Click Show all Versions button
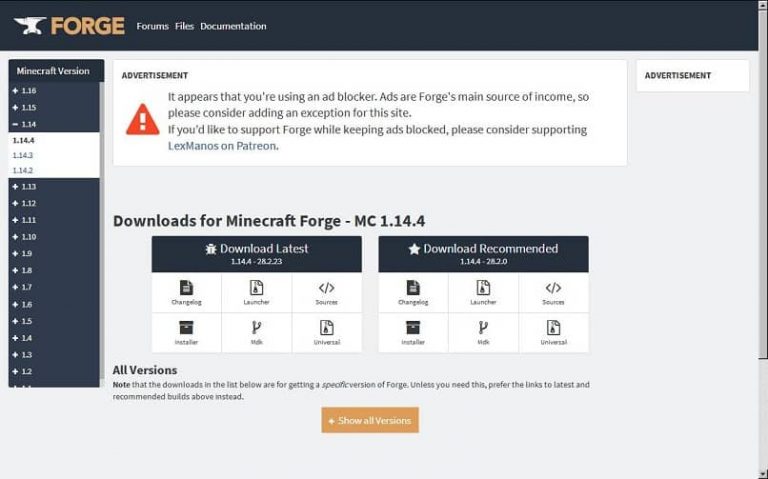768x479 pixels. pyautogui.click(x=370, y=420)
